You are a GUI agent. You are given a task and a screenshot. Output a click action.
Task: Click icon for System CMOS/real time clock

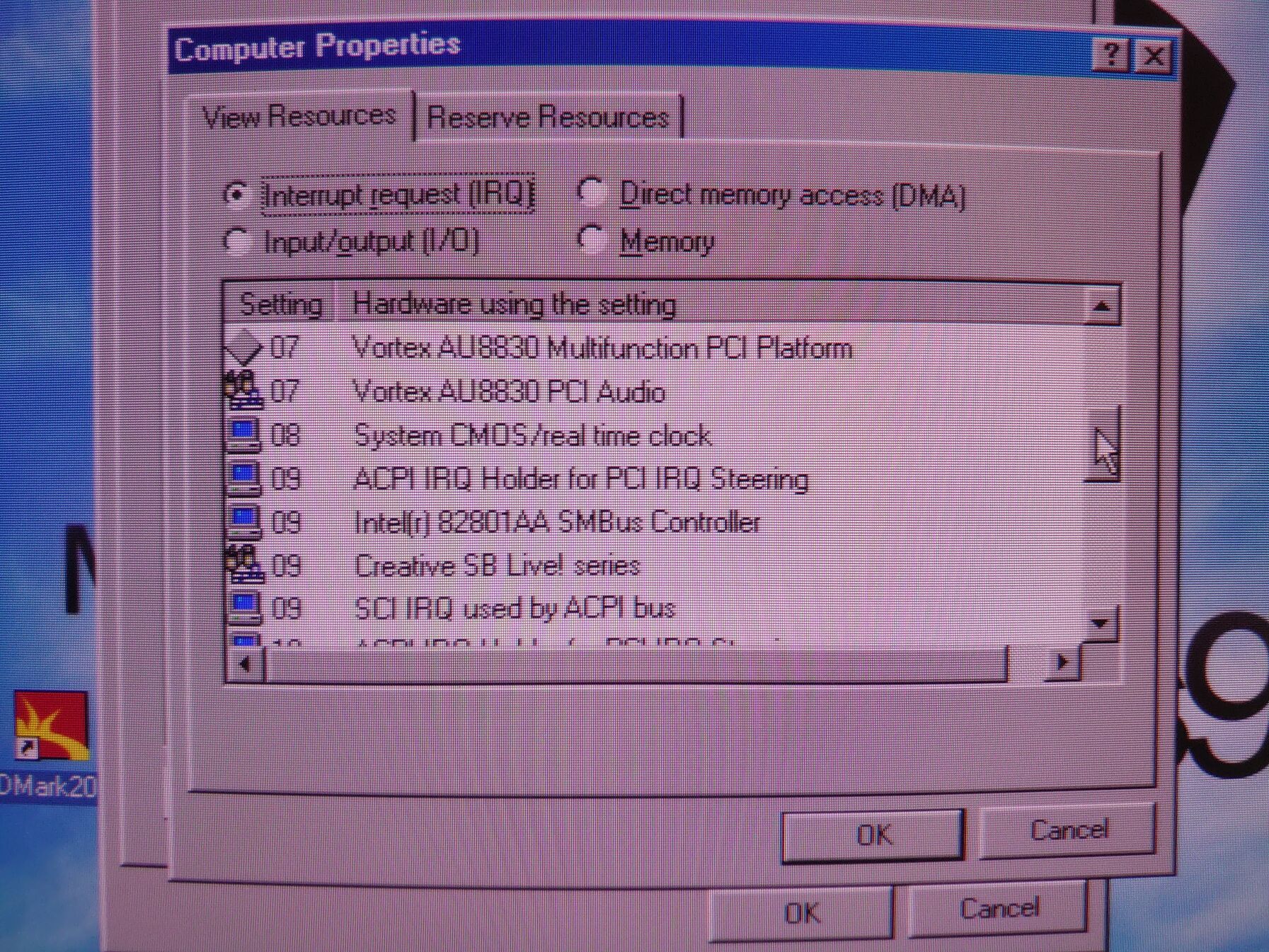[243, 435]
